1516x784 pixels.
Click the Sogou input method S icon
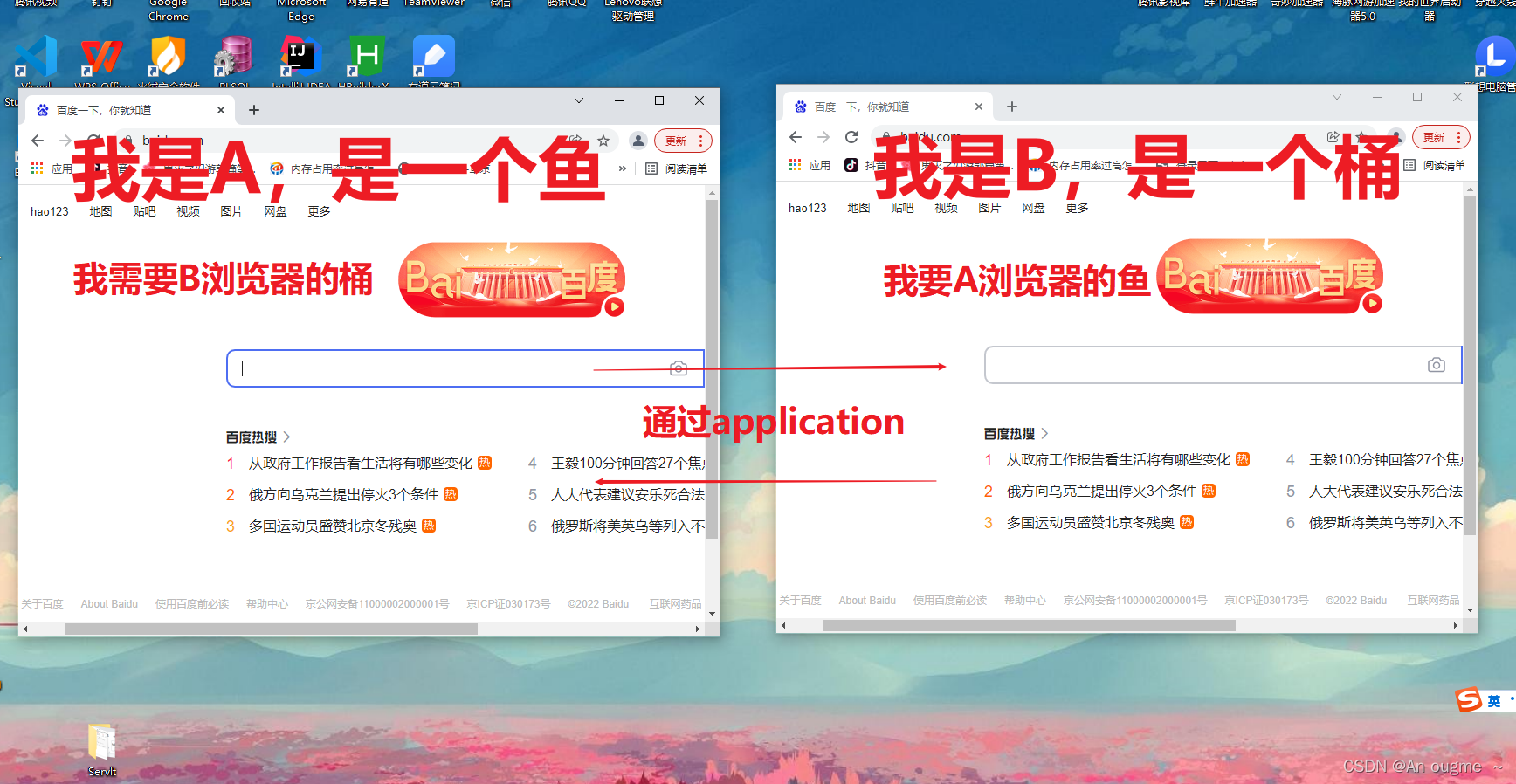1468,699
